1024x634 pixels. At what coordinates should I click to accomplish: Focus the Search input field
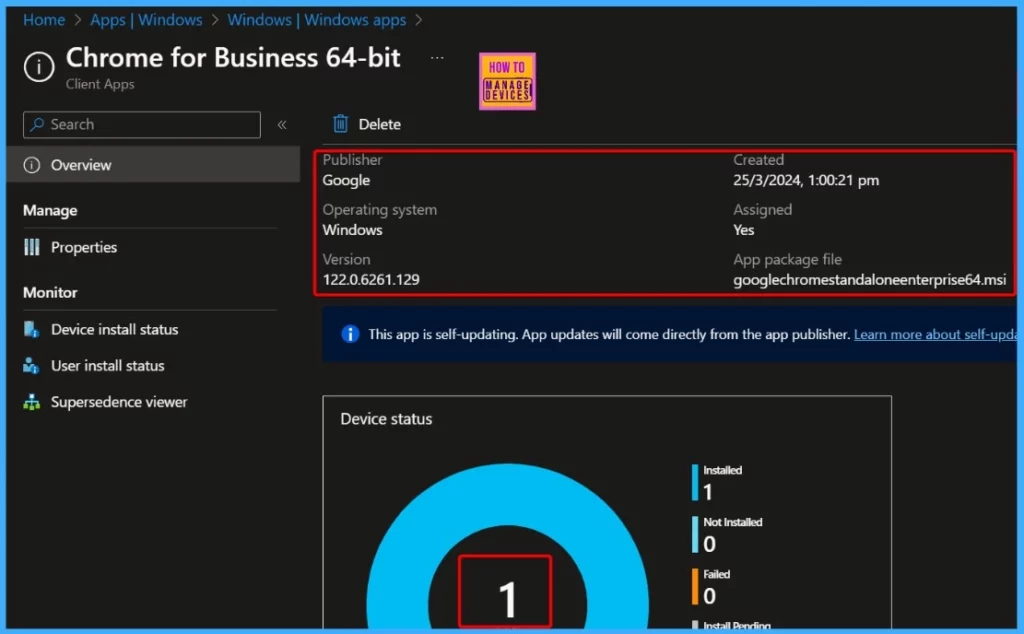142,125
